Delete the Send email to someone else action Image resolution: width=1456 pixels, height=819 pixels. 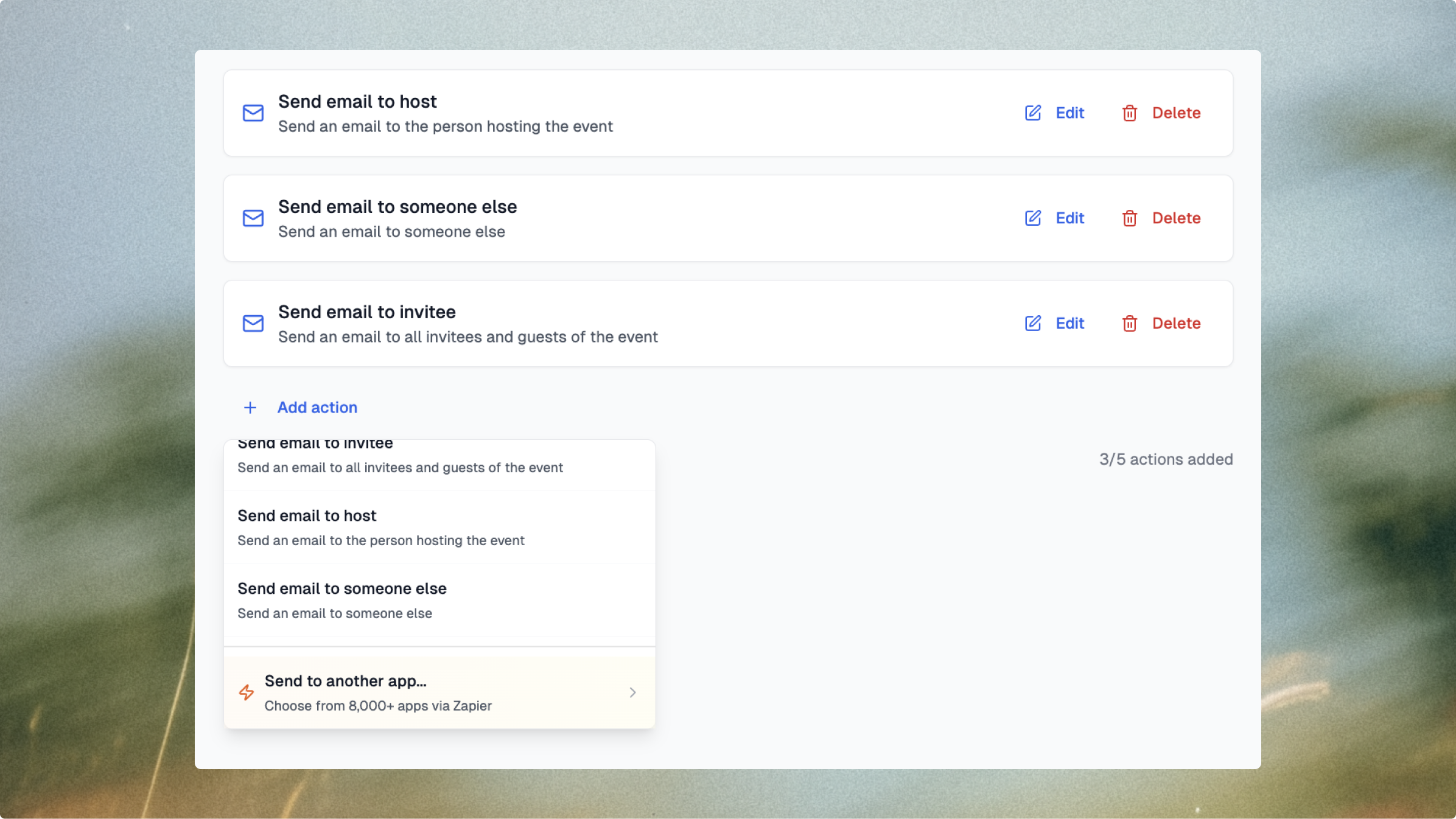(x=1175, y=218)
